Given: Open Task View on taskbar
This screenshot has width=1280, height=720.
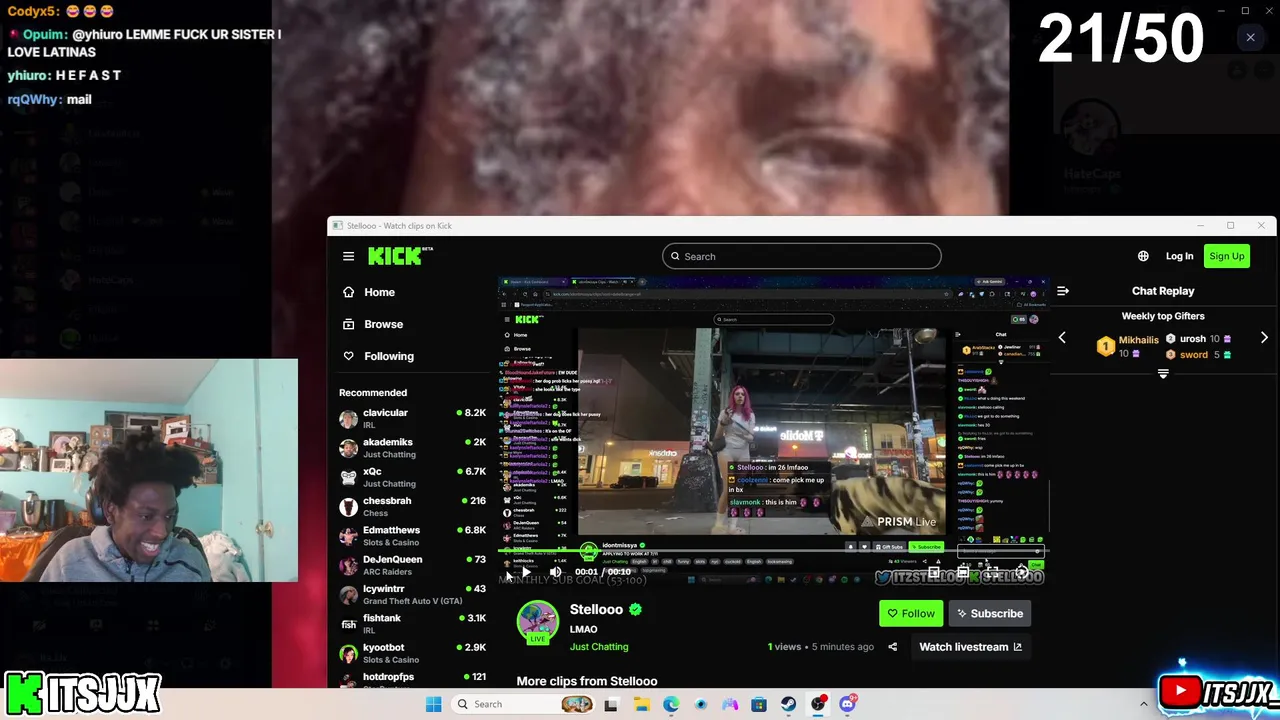Looking at the screenshot, I should [x=610, y=704].
